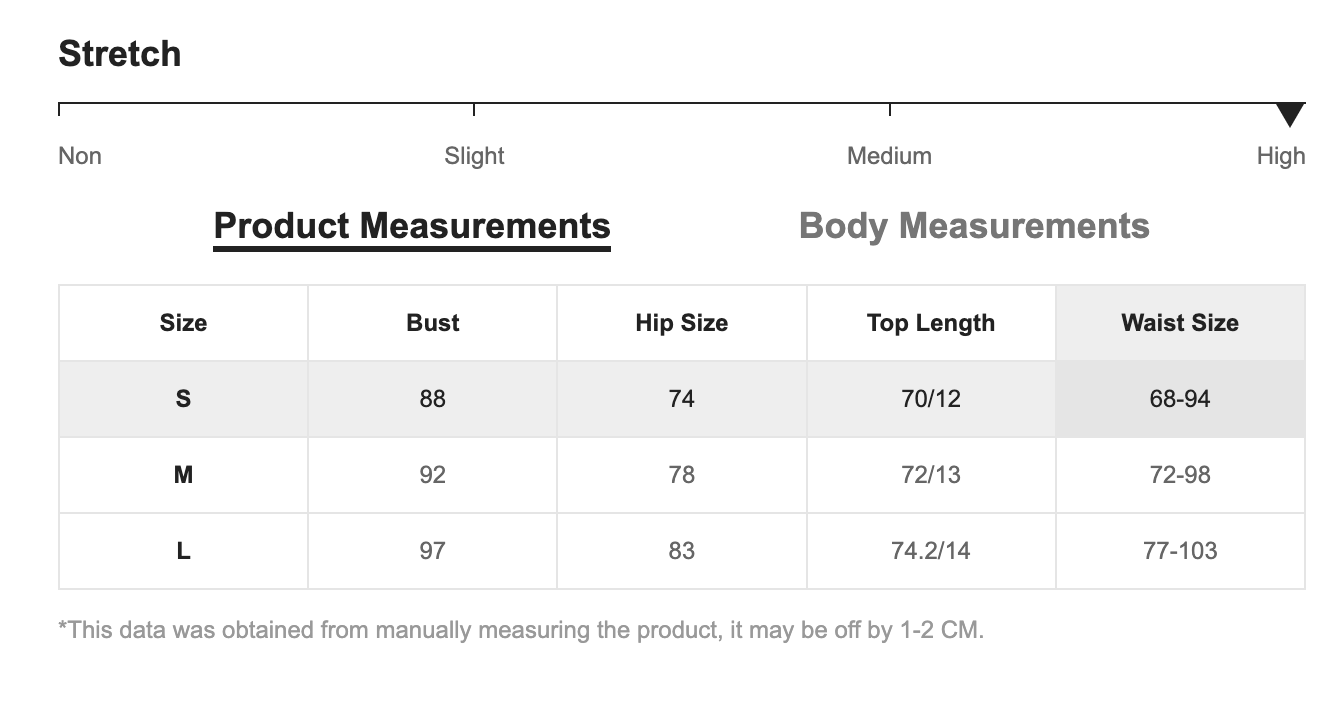This screenshot has width=1334, height=708.
Task: Click the High stretch triangle marker
Action: point(1290,114)
